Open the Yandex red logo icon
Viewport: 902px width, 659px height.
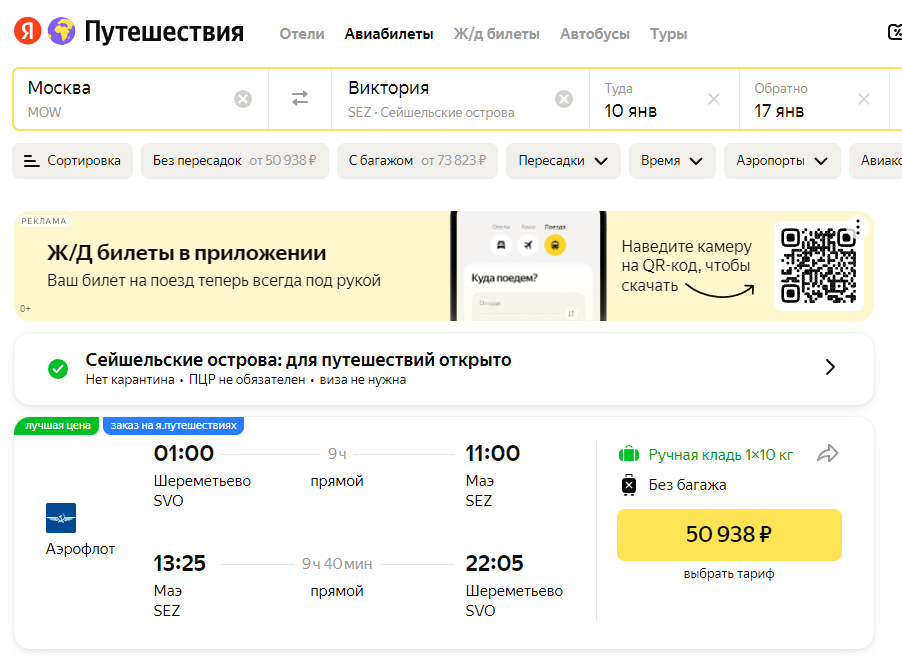[28, 31]
